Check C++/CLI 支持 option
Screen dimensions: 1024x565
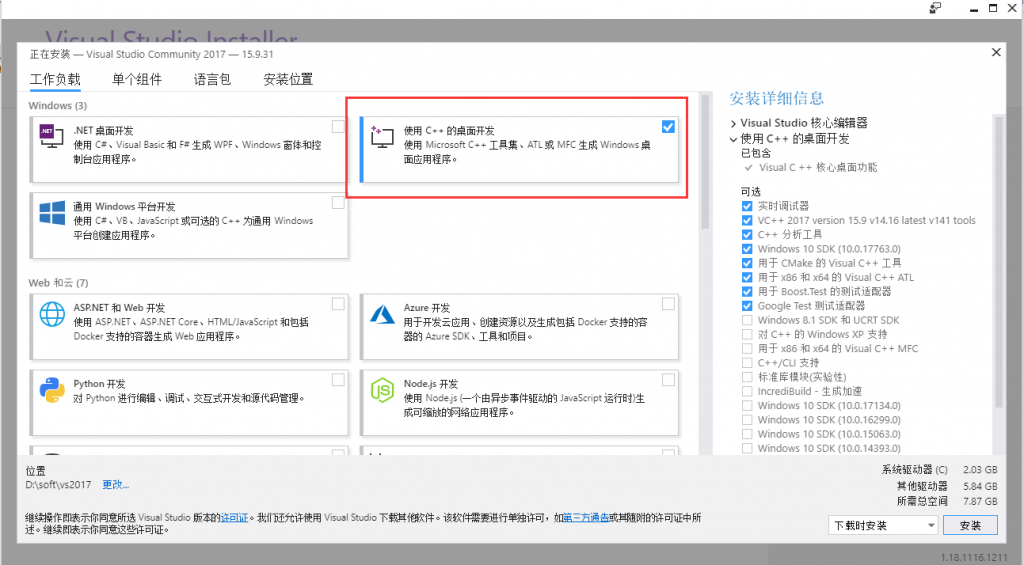pyautogui.click(x=747, y=363)
